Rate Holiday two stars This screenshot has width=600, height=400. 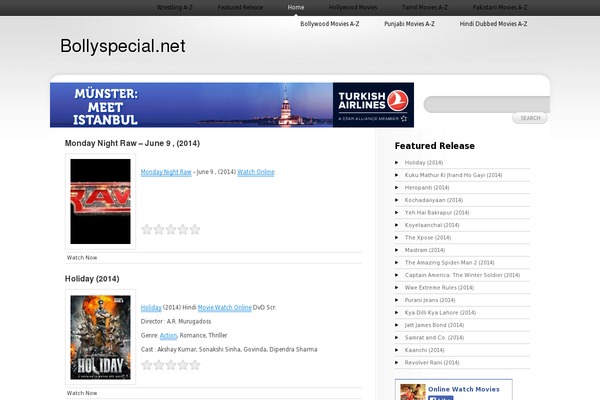159,365
